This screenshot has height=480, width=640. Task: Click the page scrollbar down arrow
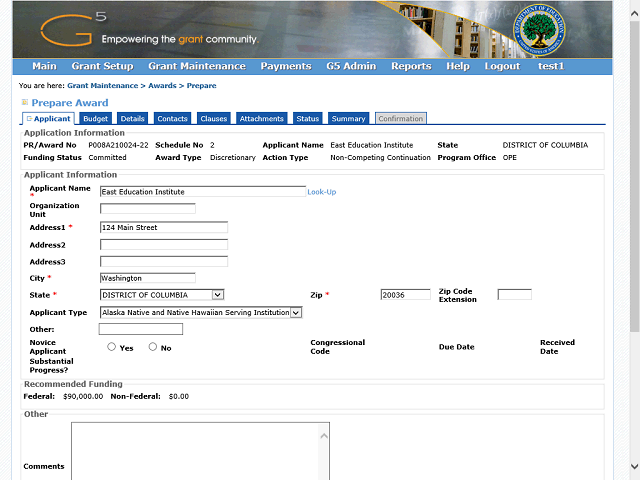[634, 466]
